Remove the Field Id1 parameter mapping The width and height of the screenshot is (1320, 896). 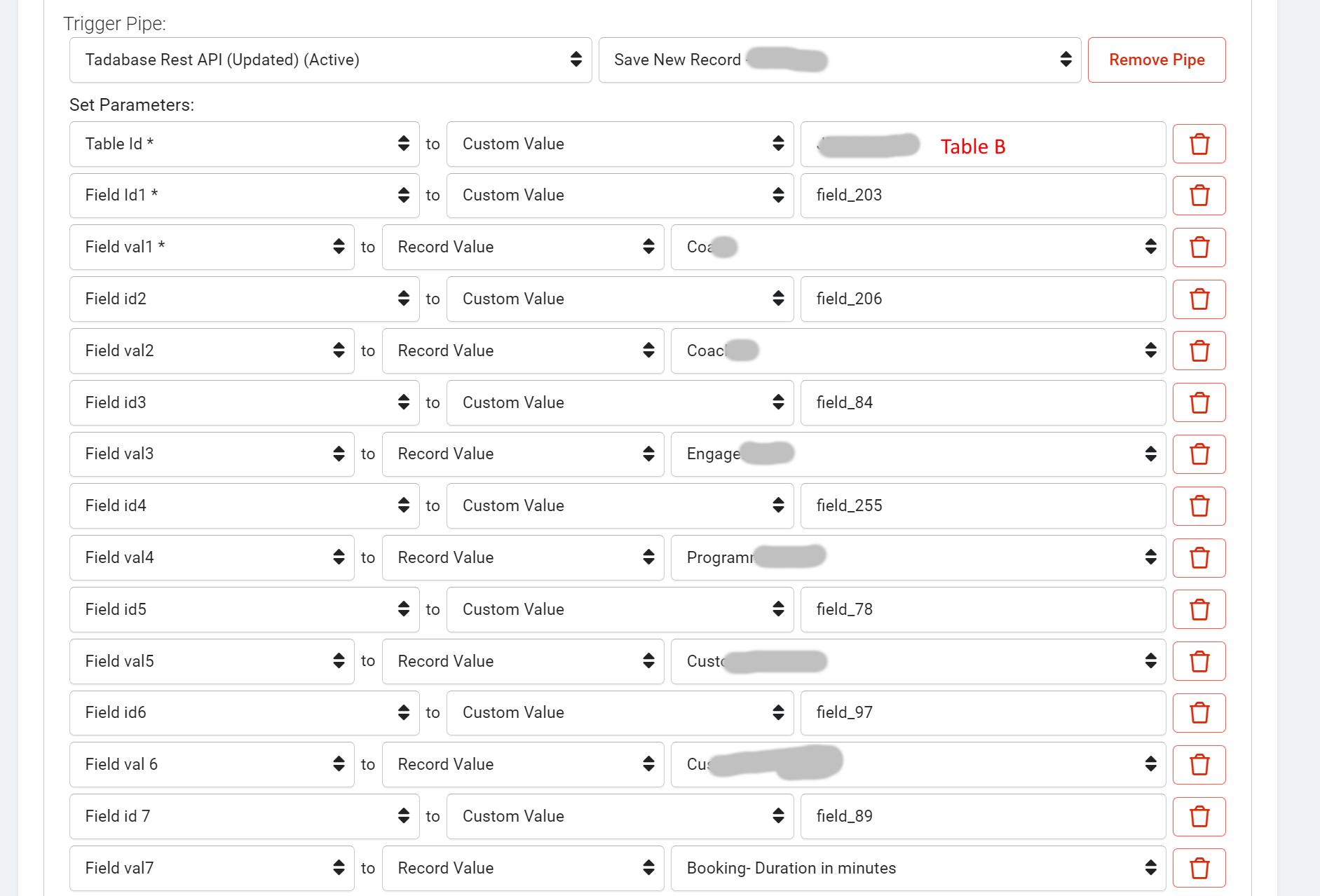point(1199,196)
